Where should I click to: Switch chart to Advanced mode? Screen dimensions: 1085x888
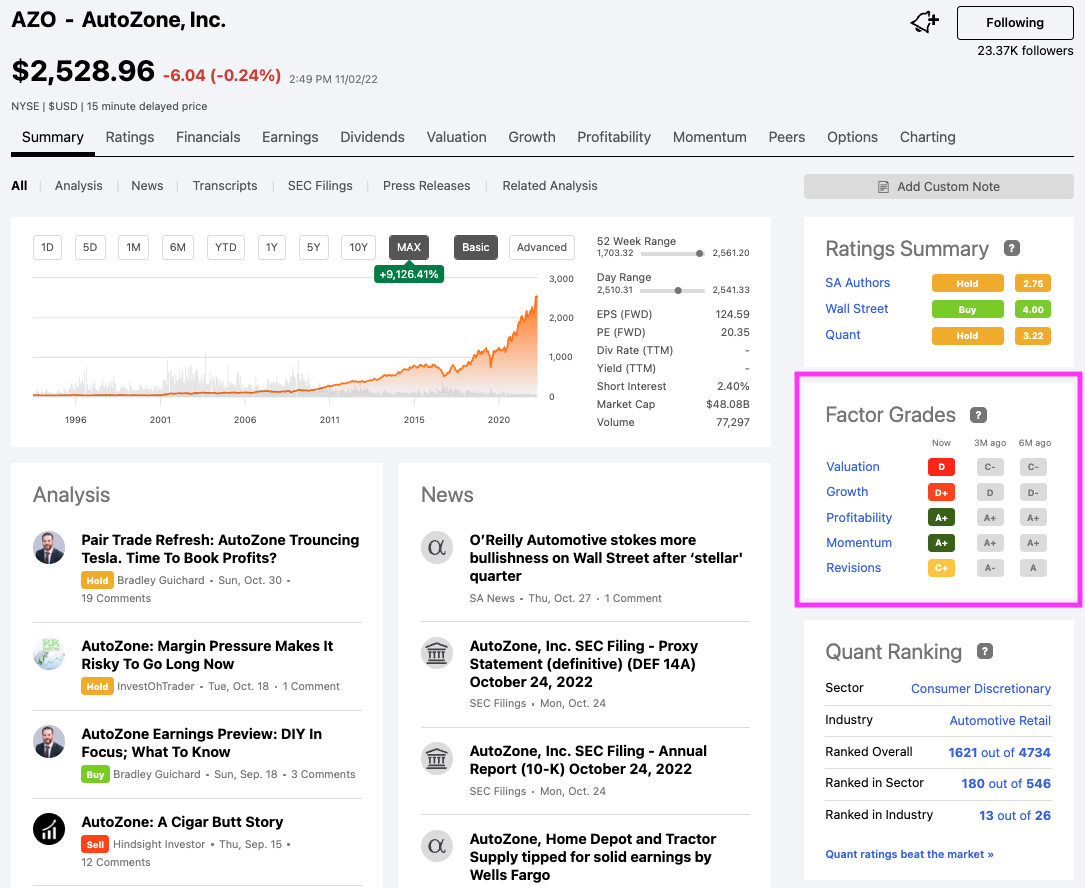[x=541, y=247]
